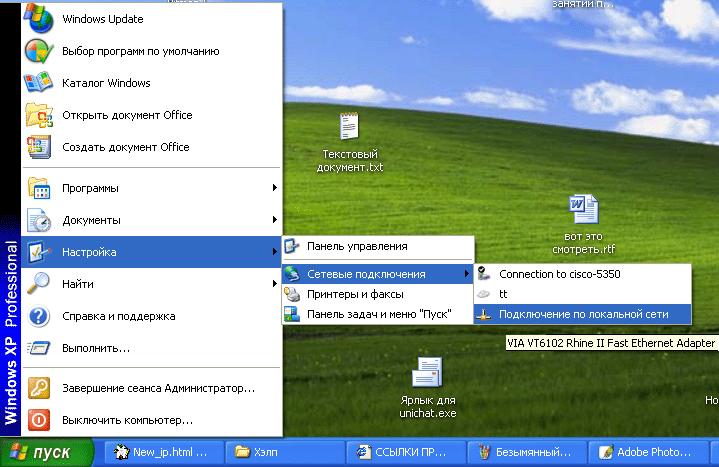The width and height of the screenshot is (719, 467).
Task: Click Завершение сеанса Администратор... label
Action: tap(158, 388)
